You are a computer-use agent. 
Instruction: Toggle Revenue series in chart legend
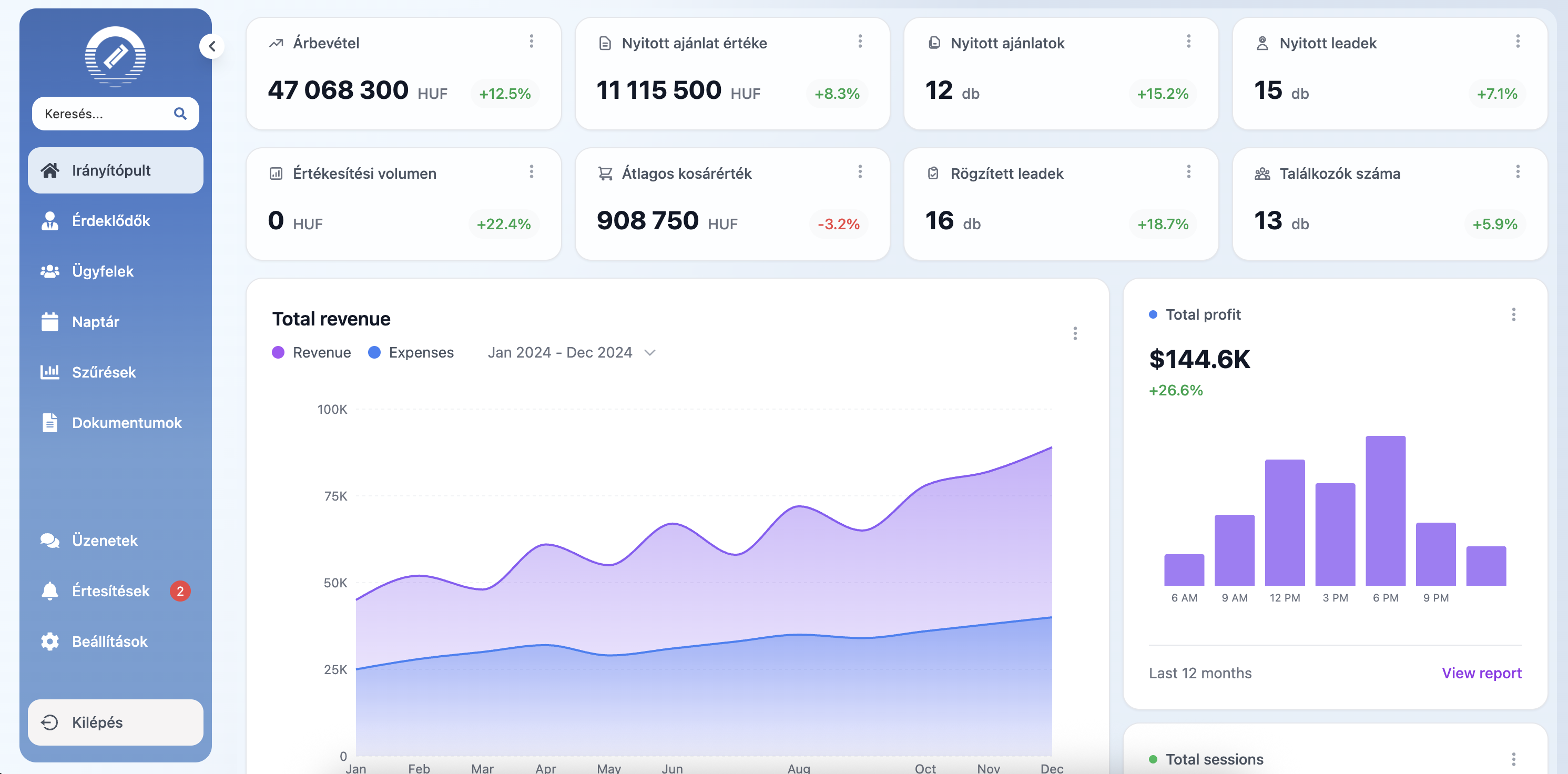click(x=312, y=353)
